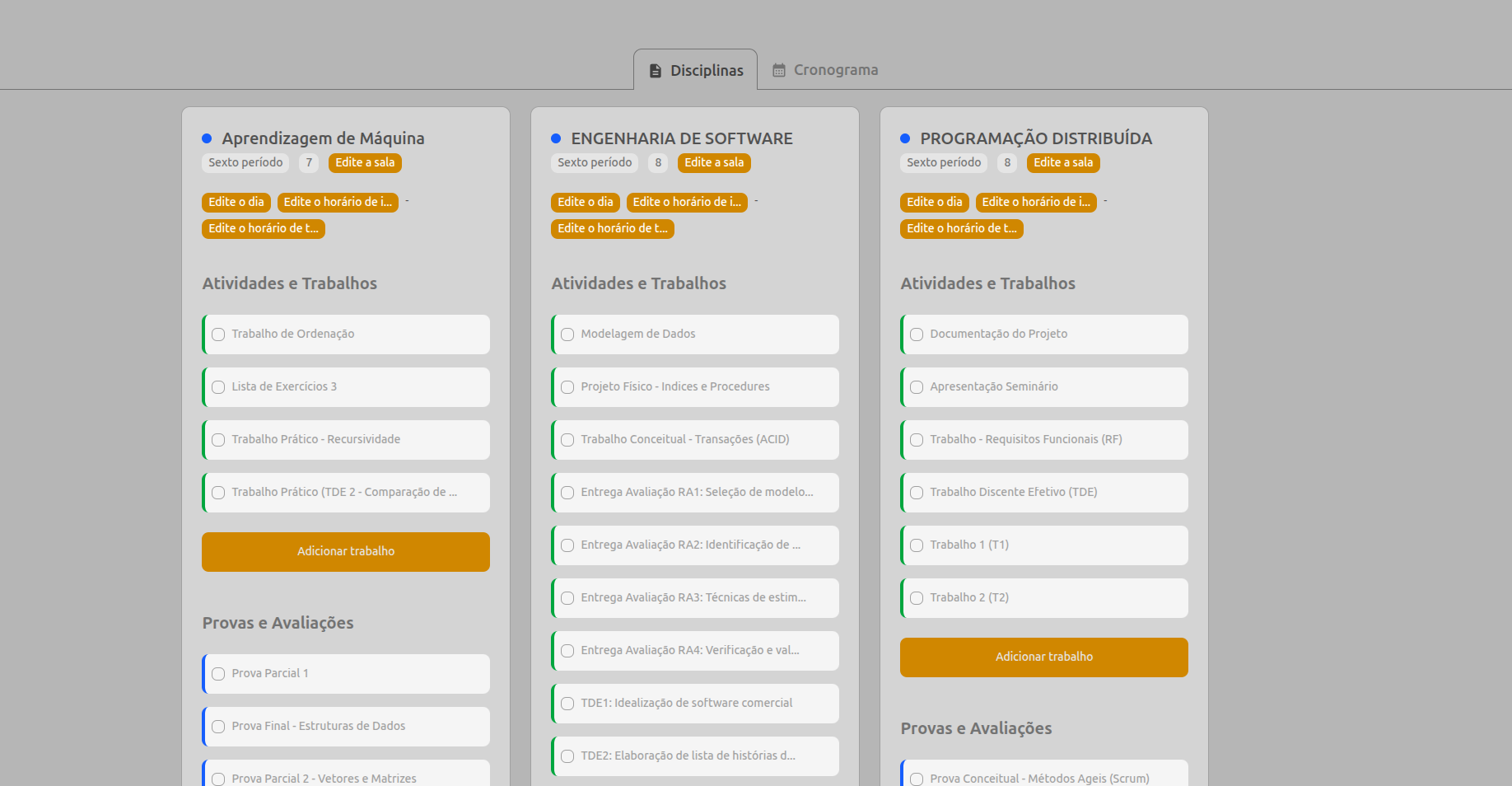
Task: Mark Modelagem de Dados as done
Action: pyautogui.click(x=567, y=335)
